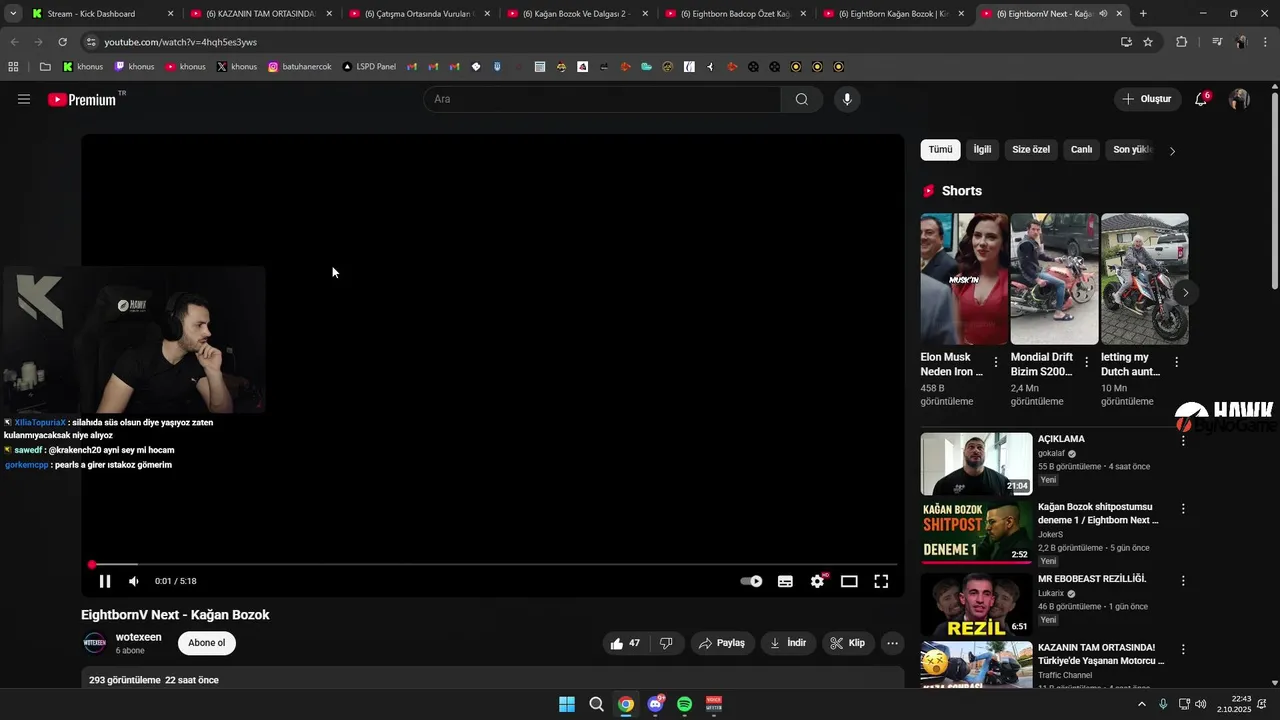This screenshot has width=1280, height=720.
Task: Select the Tümü filter chip
Action: click(940, 150)
